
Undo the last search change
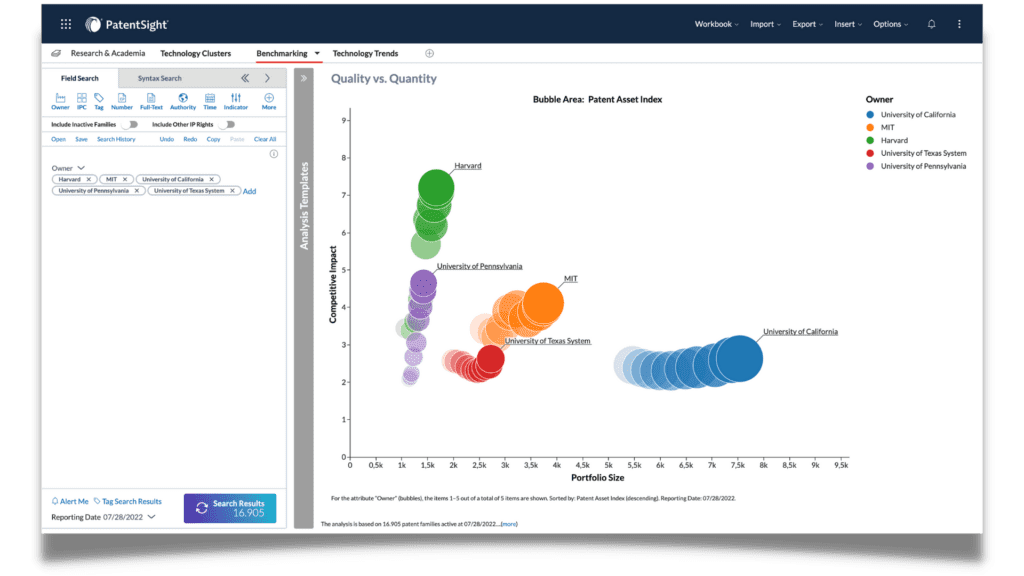[x=167, y=139]
